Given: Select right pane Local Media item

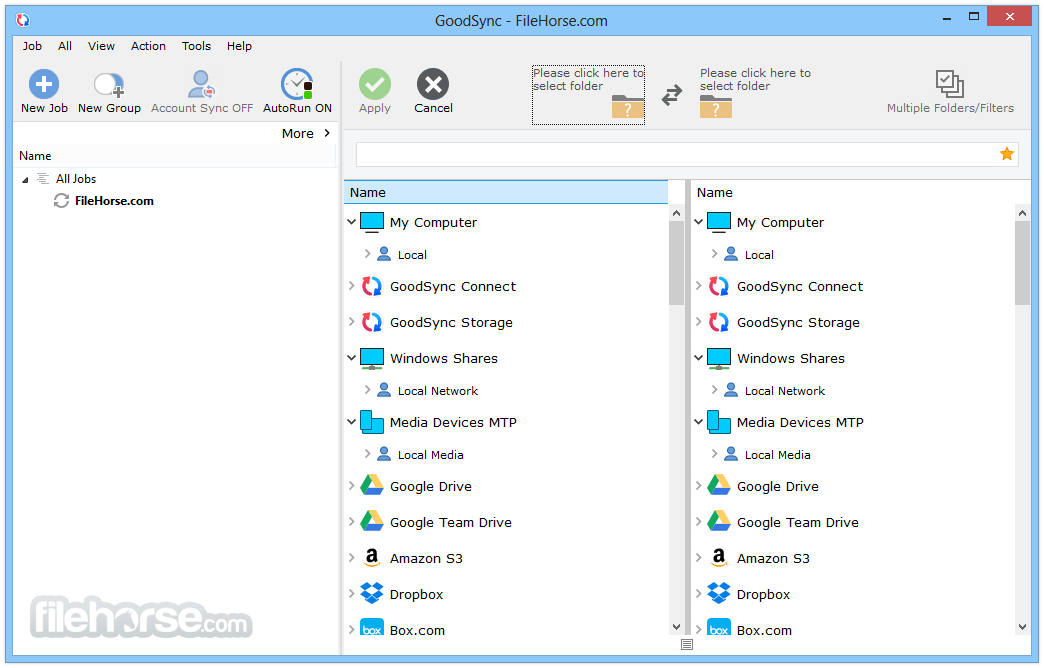Looking at the screenshot, I should click(777, 455).
